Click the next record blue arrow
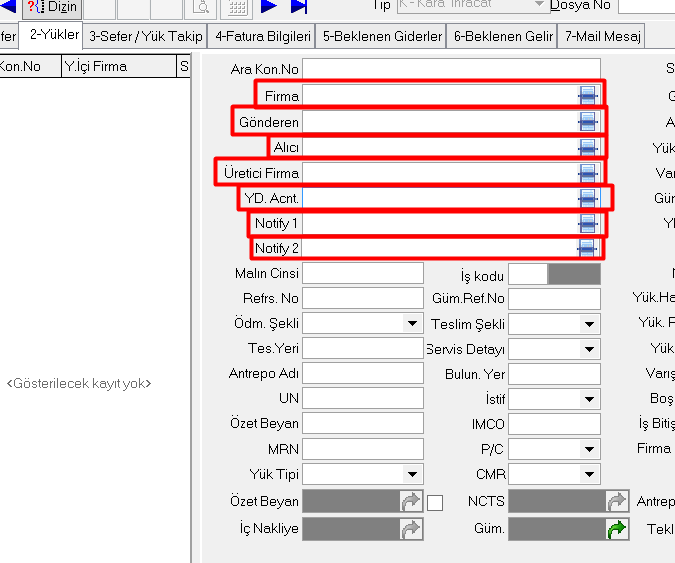 tap(269, 6)
